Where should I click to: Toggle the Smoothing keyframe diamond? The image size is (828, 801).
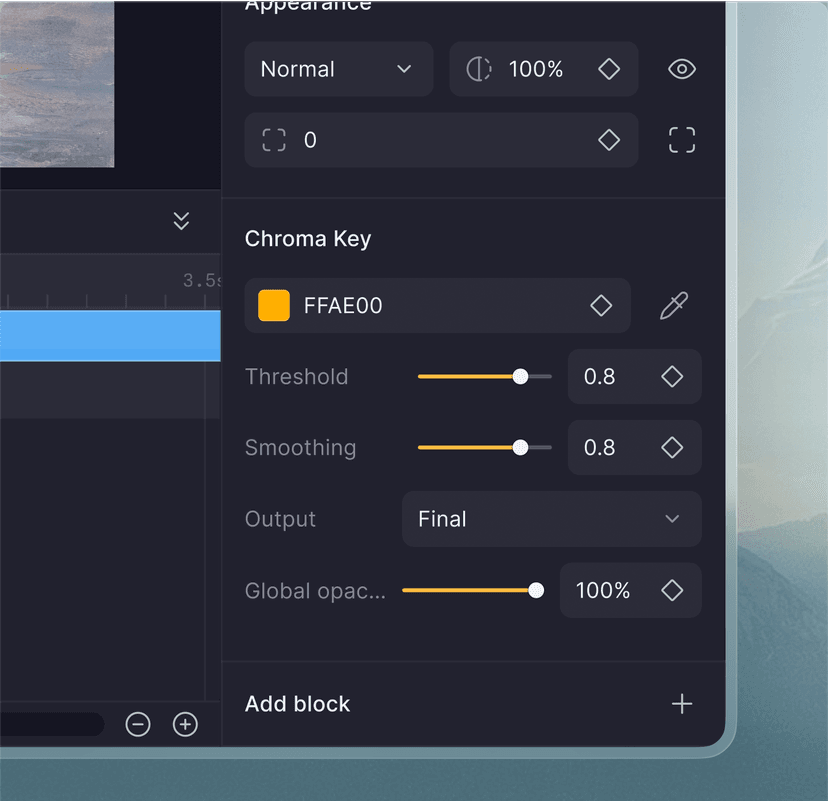[672, 447]
